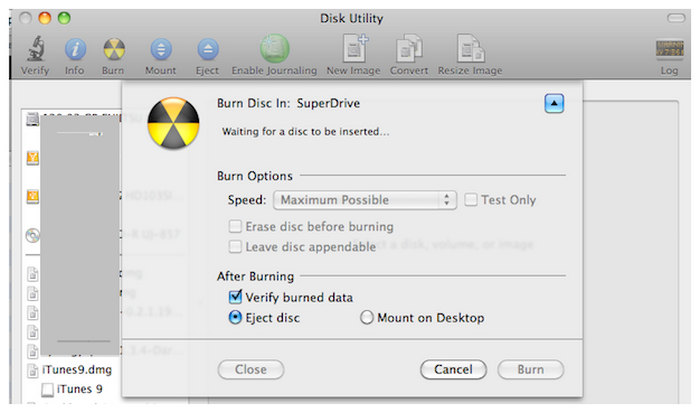Click the Convert toolbar icon

click(x=408, y=49)
